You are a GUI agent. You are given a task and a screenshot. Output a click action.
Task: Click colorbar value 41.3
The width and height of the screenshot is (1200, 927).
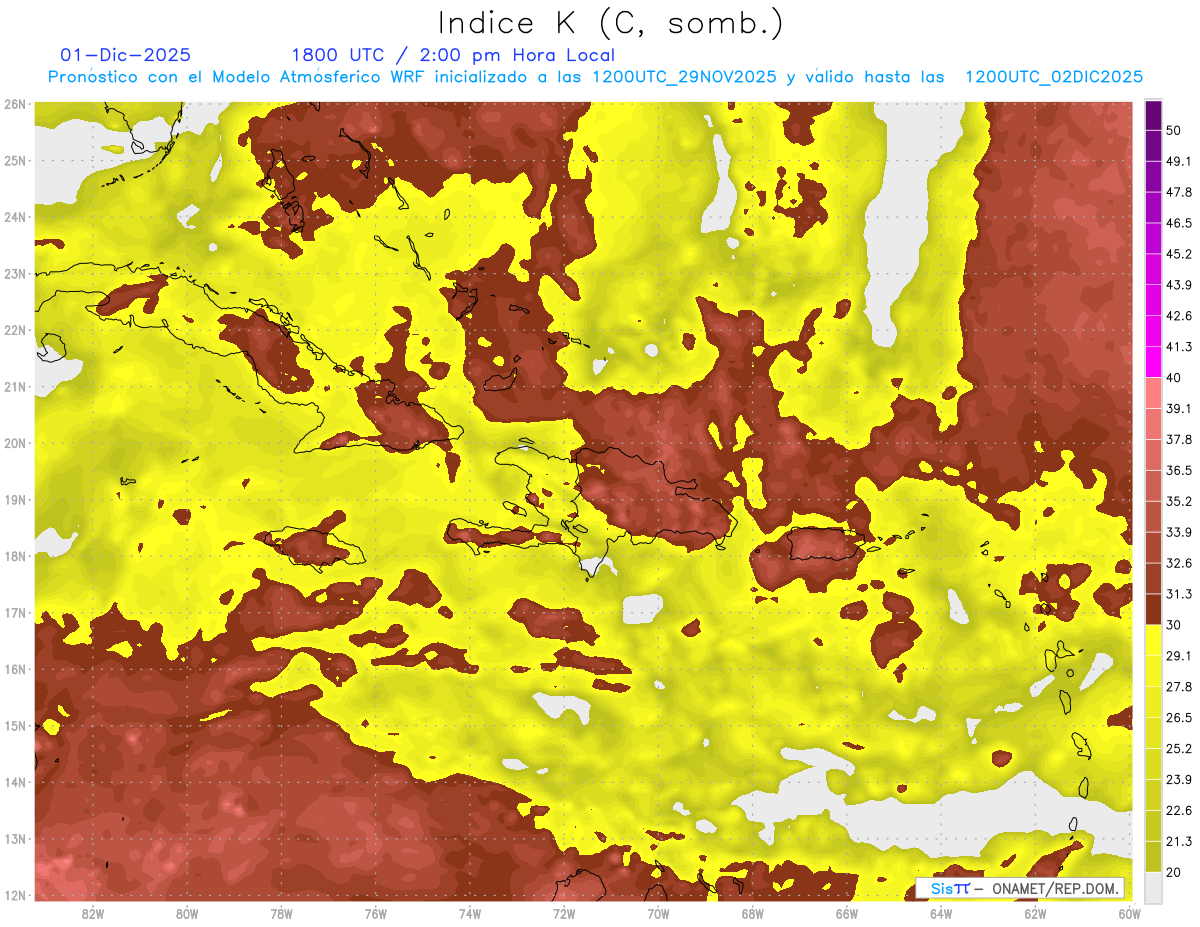pos(1178,346)
